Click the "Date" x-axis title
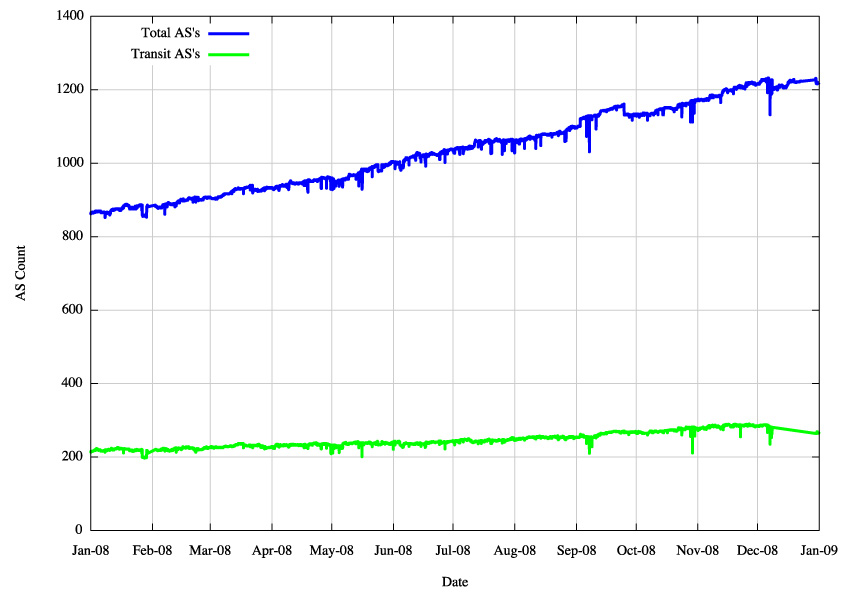 455,581
